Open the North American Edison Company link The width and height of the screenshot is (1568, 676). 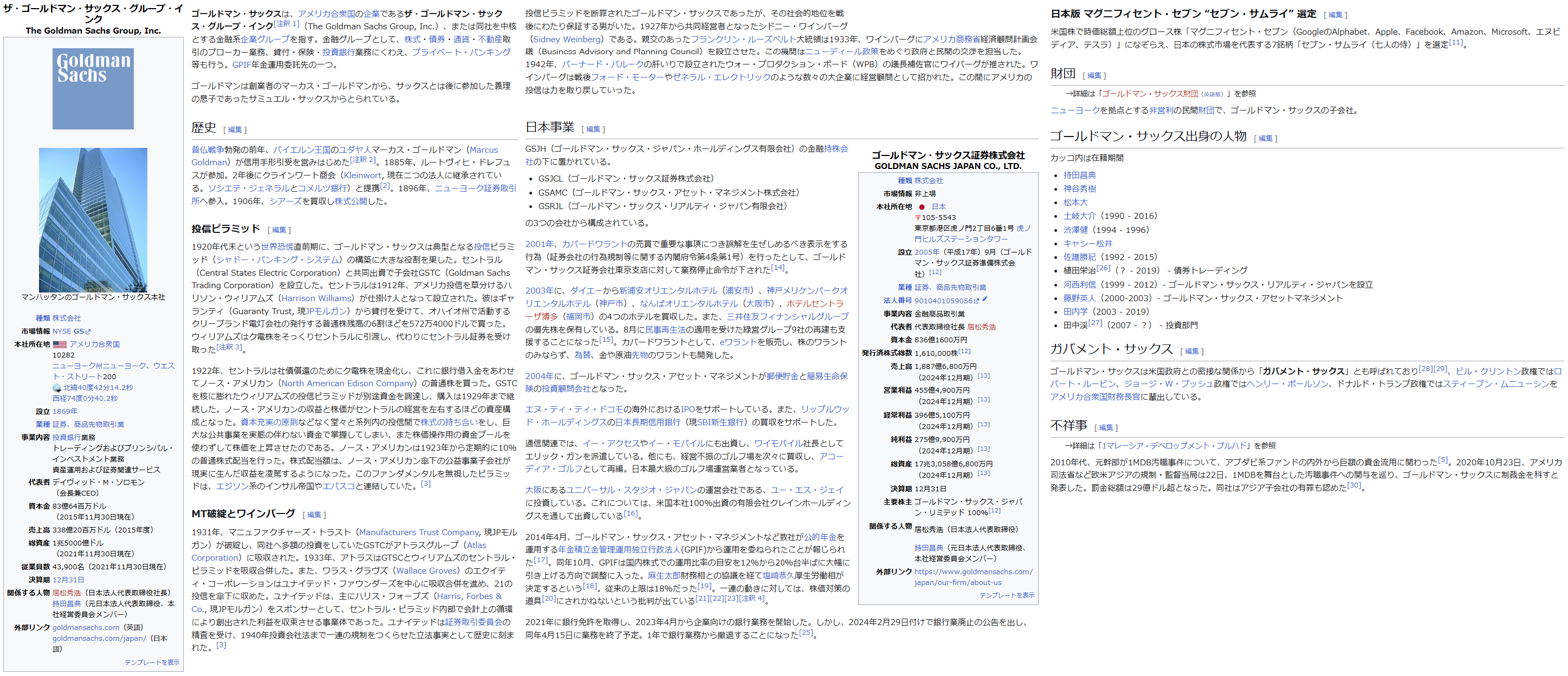pyautogui.click(x=347, y=383)
